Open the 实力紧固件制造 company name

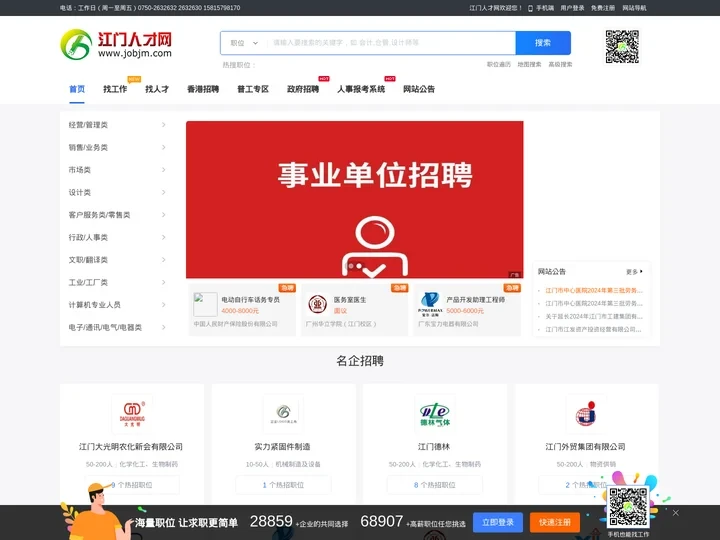click(x=282, y=447)
